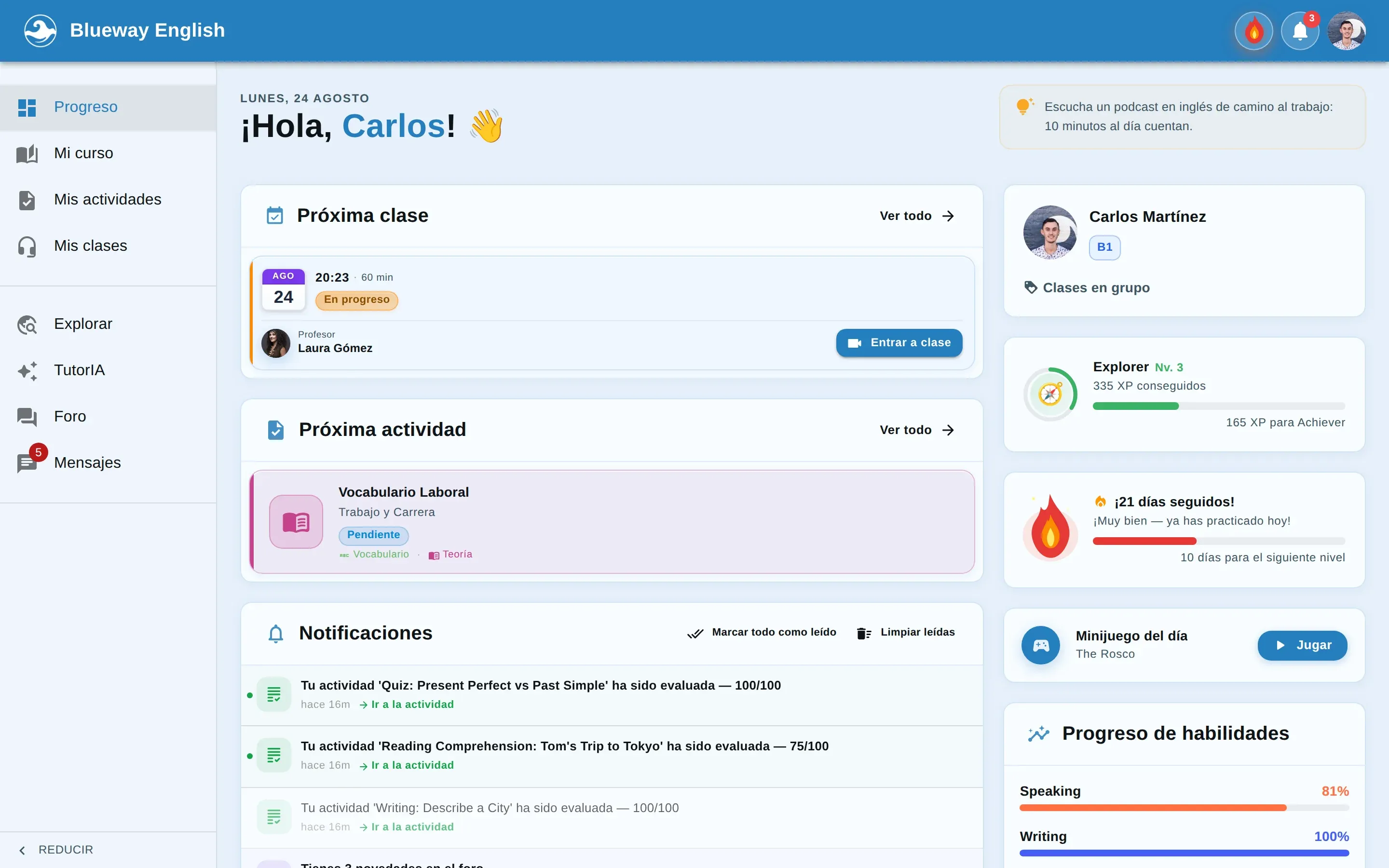Open Ir a la actividad for Quiz notification
The height and width of the screenshot is (868, 1389).
coord(407,705)
